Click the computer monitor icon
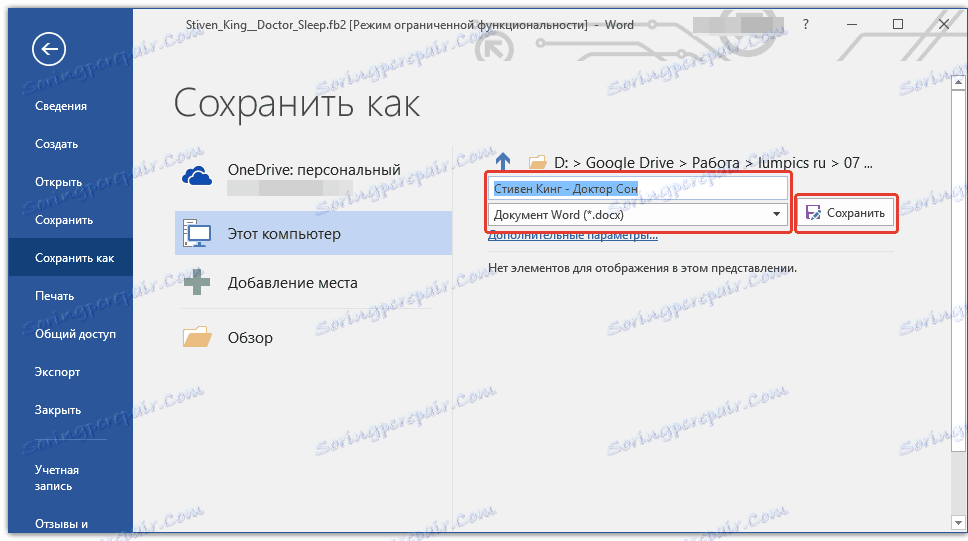This screenshot has width=968, height=541. (x=197, y=233)
